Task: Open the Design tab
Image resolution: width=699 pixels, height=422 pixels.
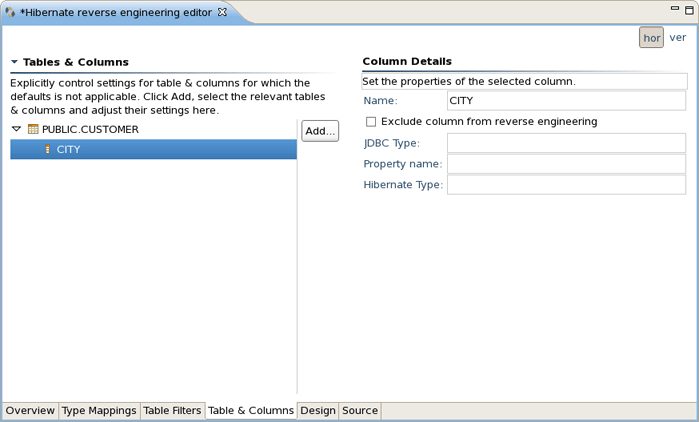Action: [x=318, y=411]
